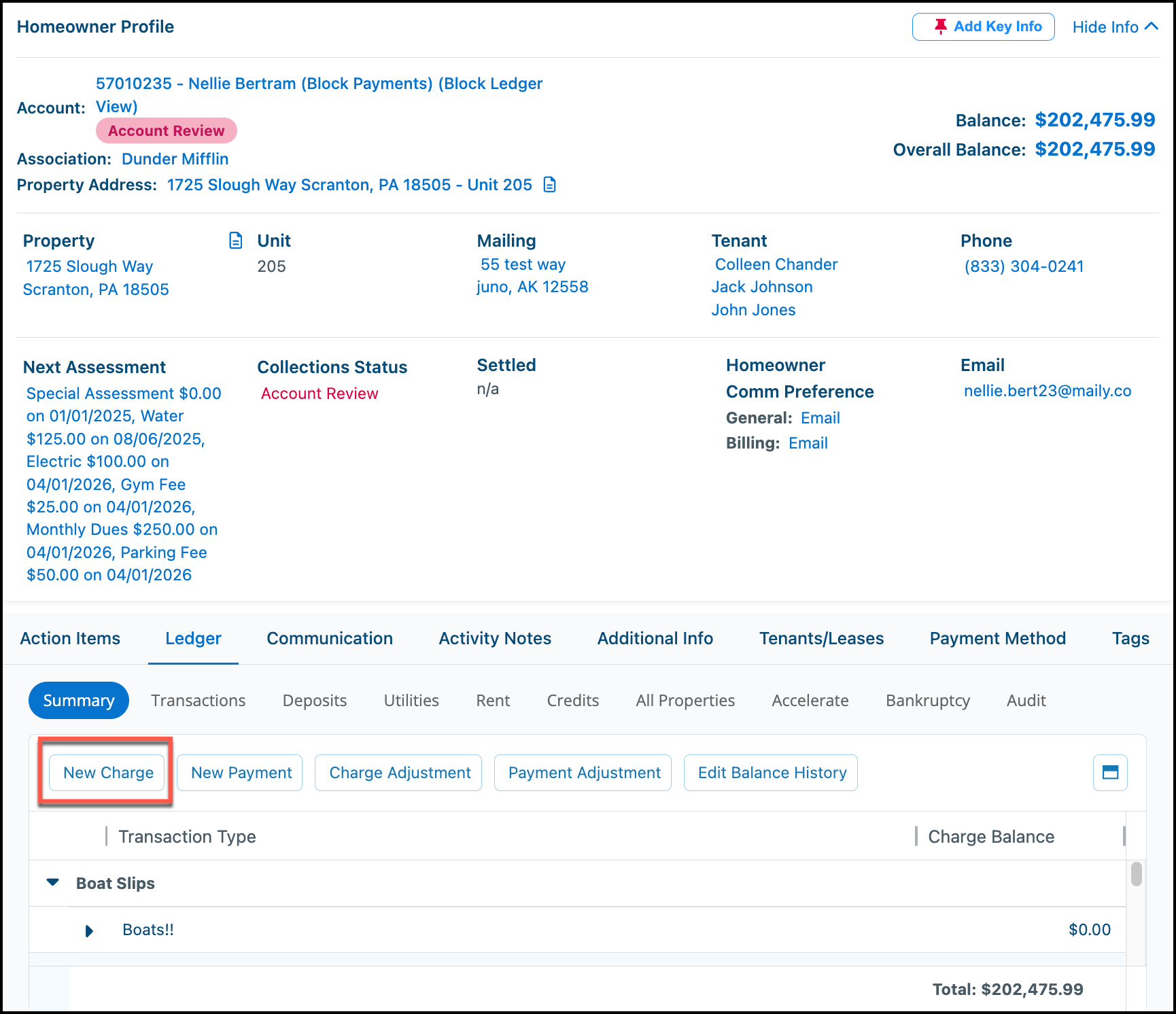Collapse the Boat Slips group
The height and width of the screenshot is (1014, 1176).
52,883
